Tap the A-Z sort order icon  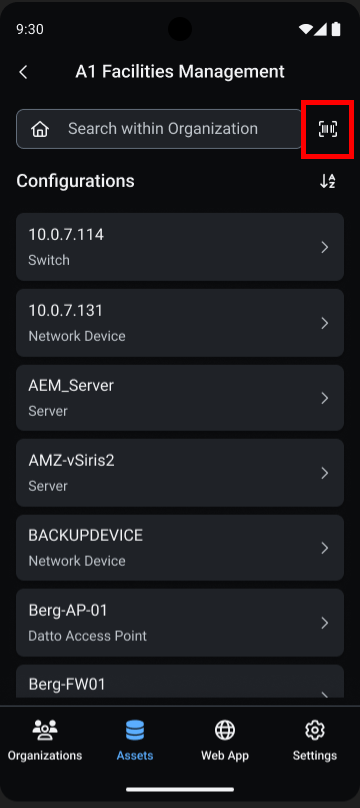(328, 181)
